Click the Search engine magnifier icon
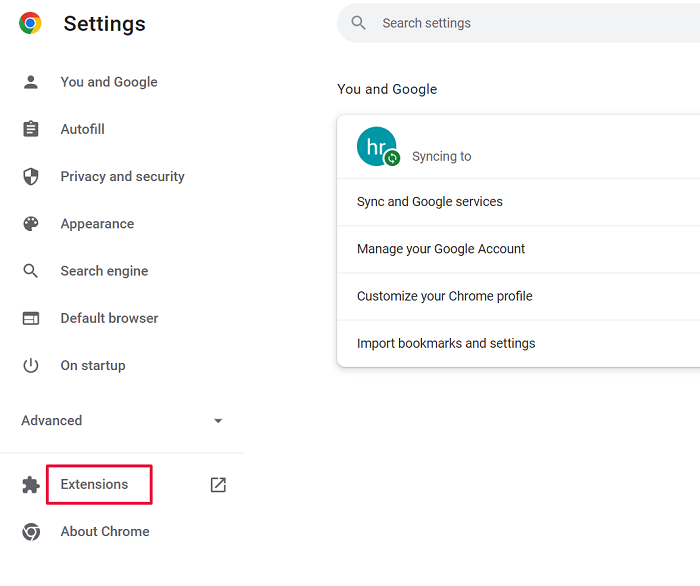The height and width of the screenshot is (586, 700). [x=31, y=271]
